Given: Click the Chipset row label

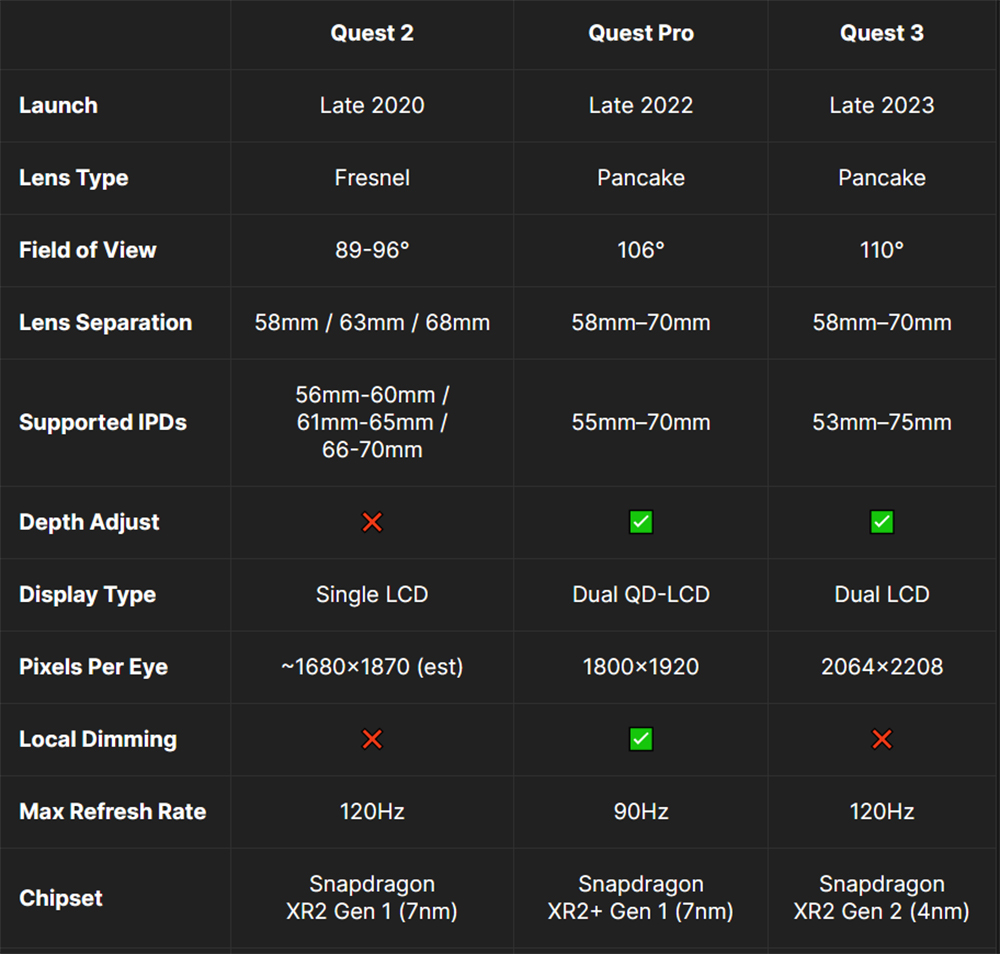Looking at the screenshot, I should pos(61,898).
